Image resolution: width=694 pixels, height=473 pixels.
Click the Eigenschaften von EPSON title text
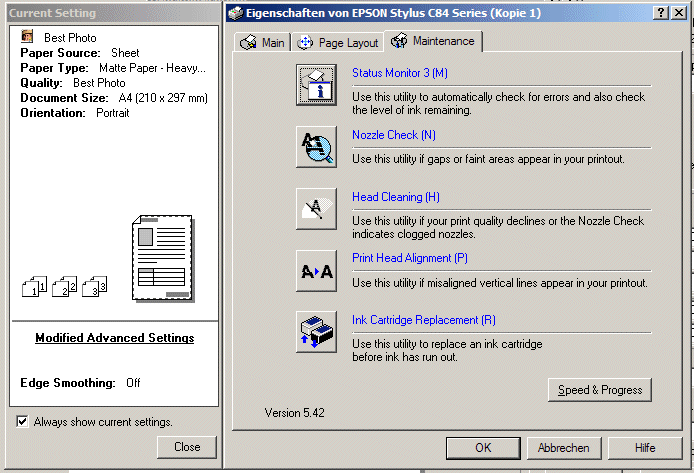(393, 13)
